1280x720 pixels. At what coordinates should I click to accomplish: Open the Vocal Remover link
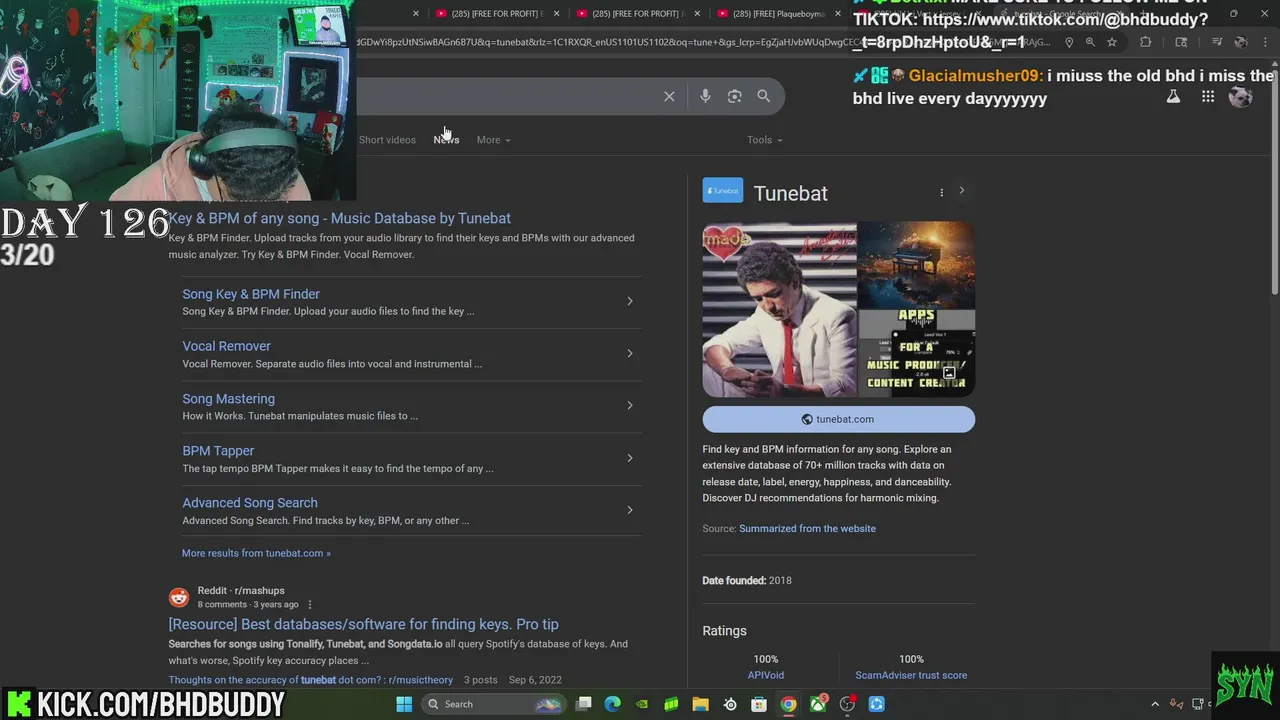click(226, 346)
